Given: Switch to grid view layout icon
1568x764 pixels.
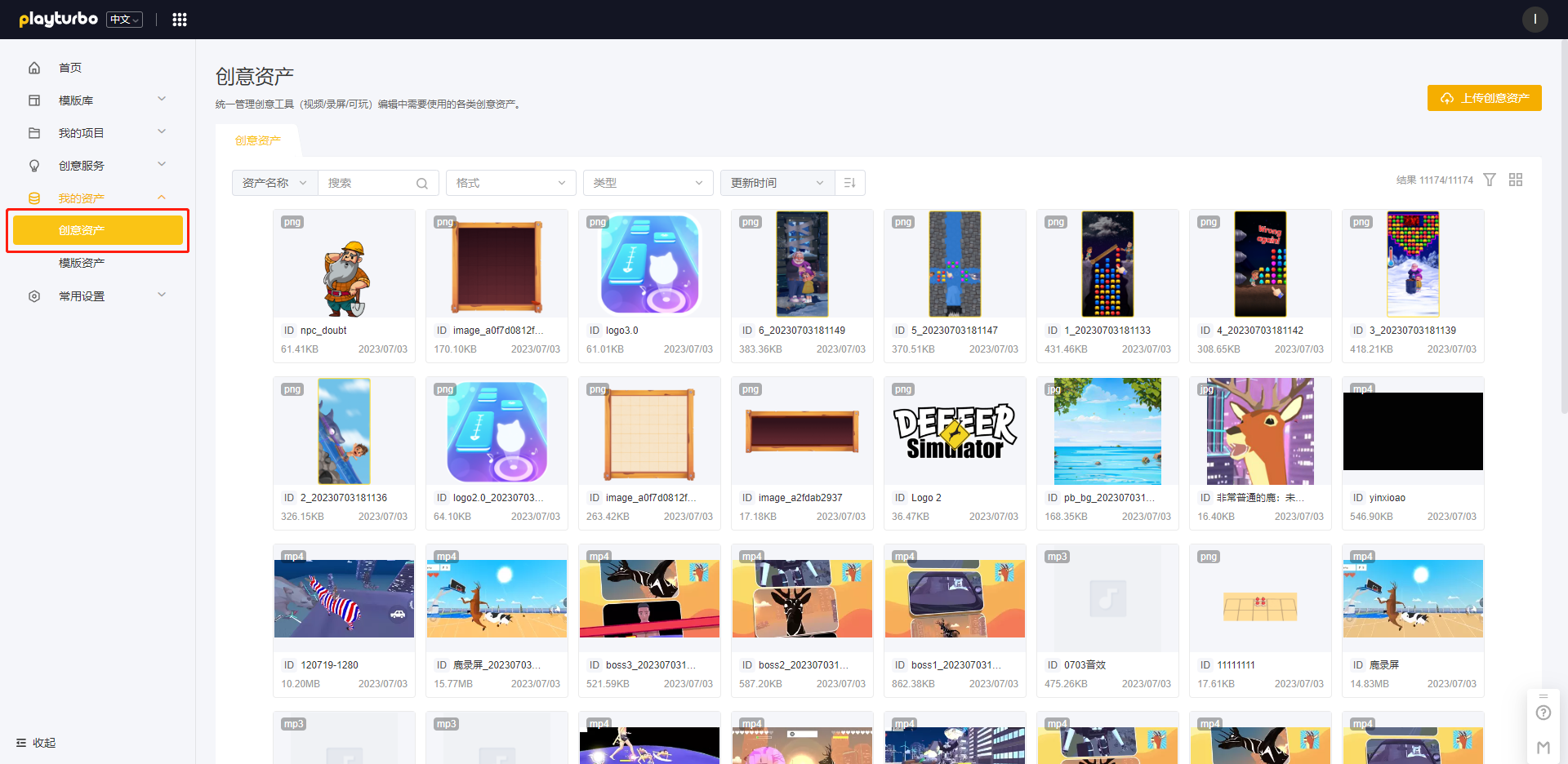Looking at the screenshot, I should [1516, 180].
